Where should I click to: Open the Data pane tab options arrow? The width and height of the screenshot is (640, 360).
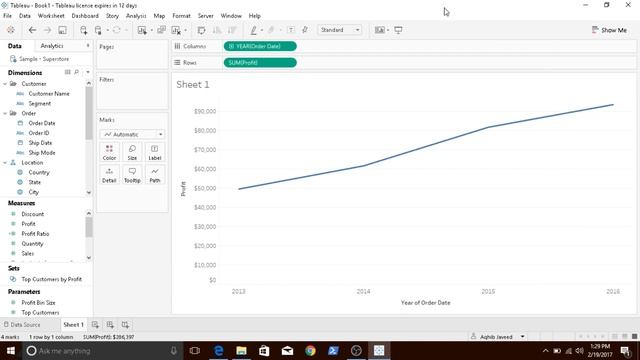coord(88,46)
